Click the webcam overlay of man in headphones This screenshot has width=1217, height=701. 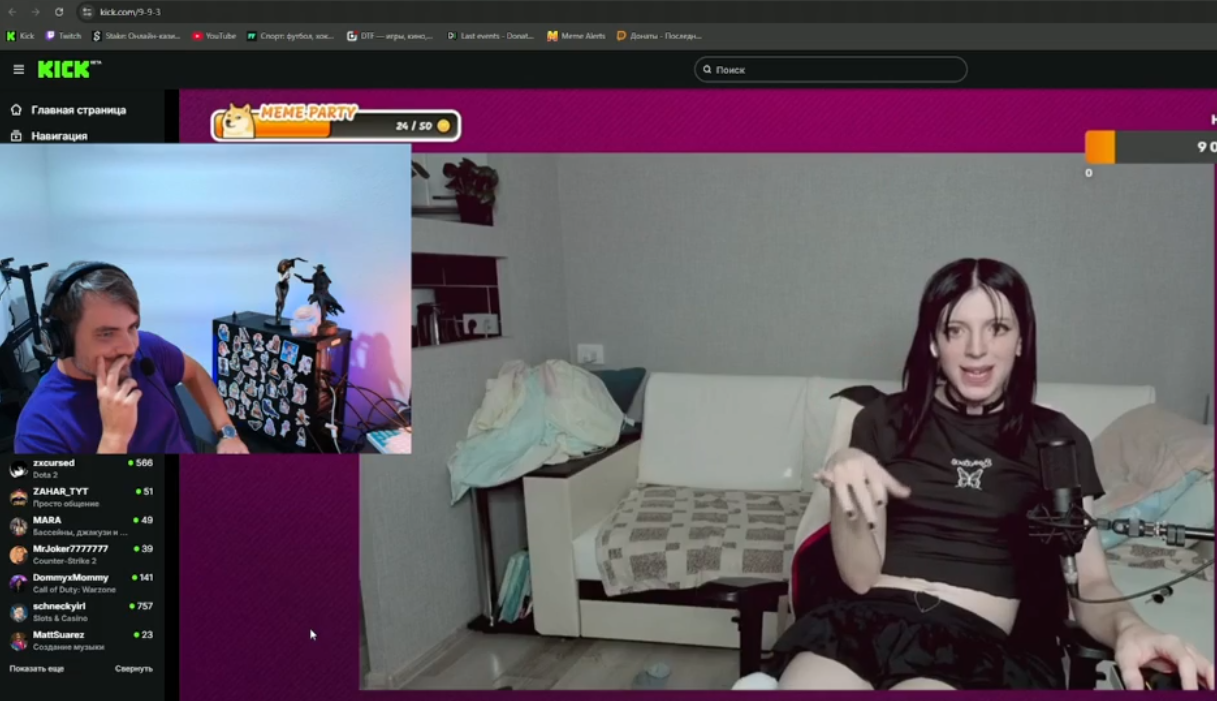click(205, 298)
